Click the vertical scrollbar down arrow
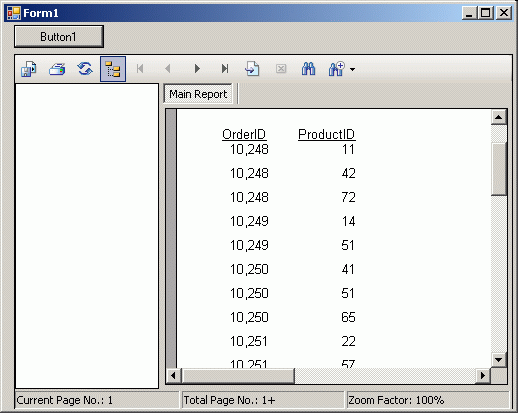The image size is (518, 413). pyautogui.click(x=499, y=360)
